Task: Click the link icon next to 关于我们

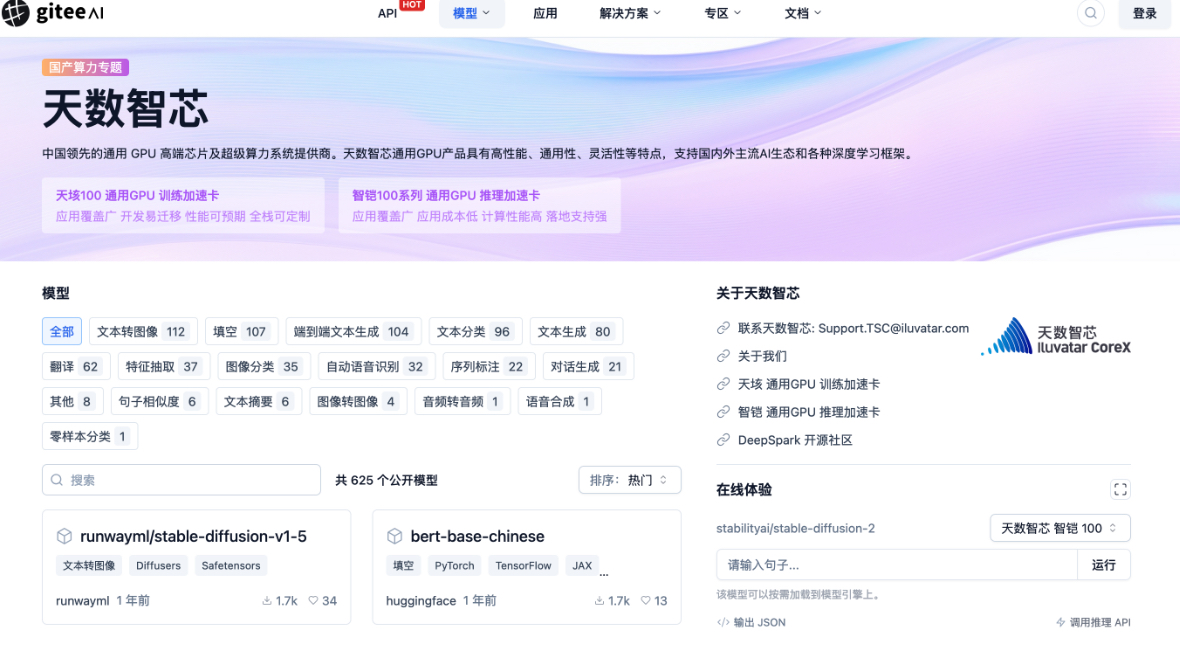Action: tap(723, 356)
